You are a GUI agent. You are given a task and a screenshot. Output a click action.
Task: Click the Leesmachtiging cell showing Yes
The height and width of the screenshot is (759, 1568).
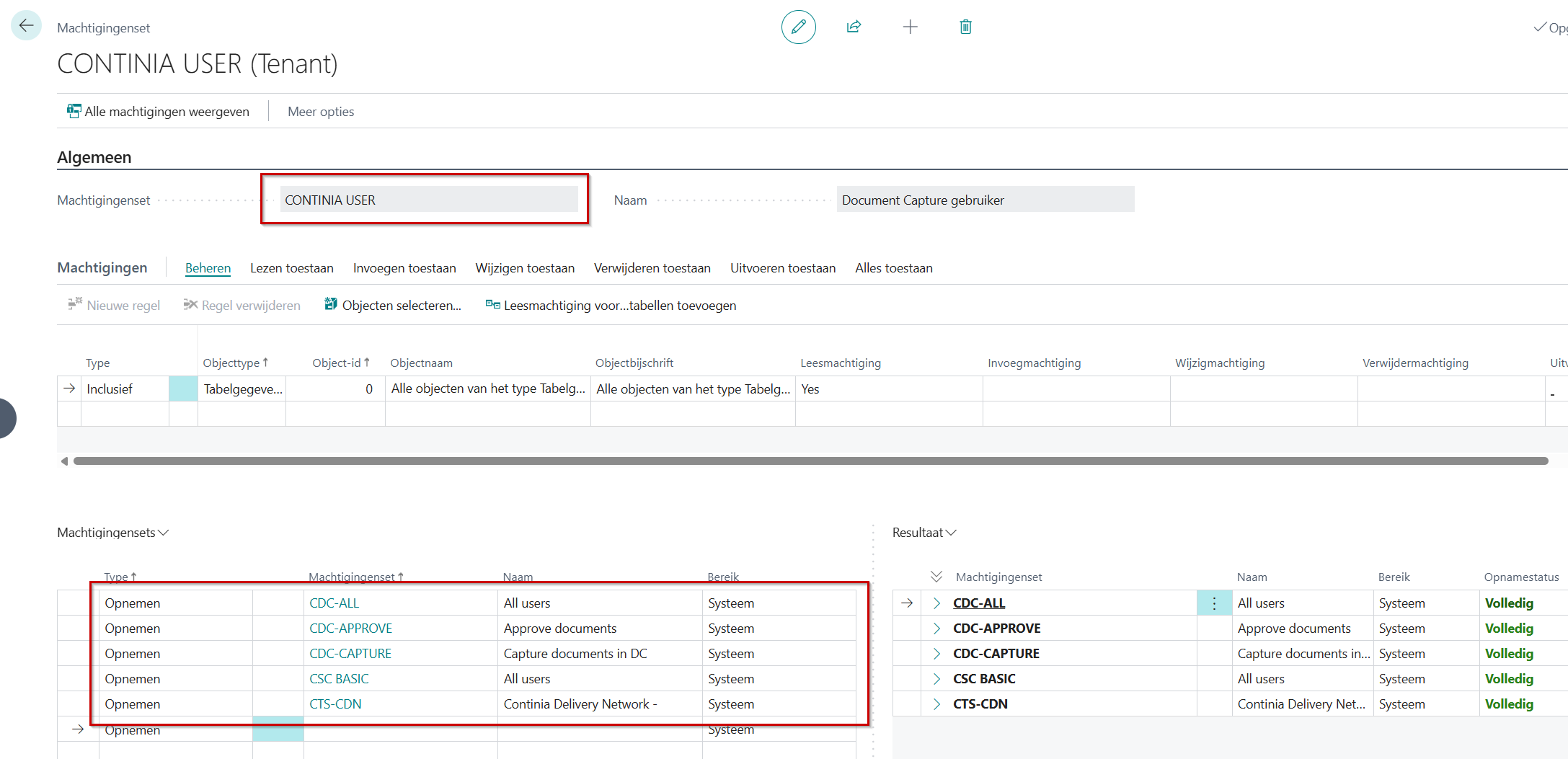tap(889, 389)
